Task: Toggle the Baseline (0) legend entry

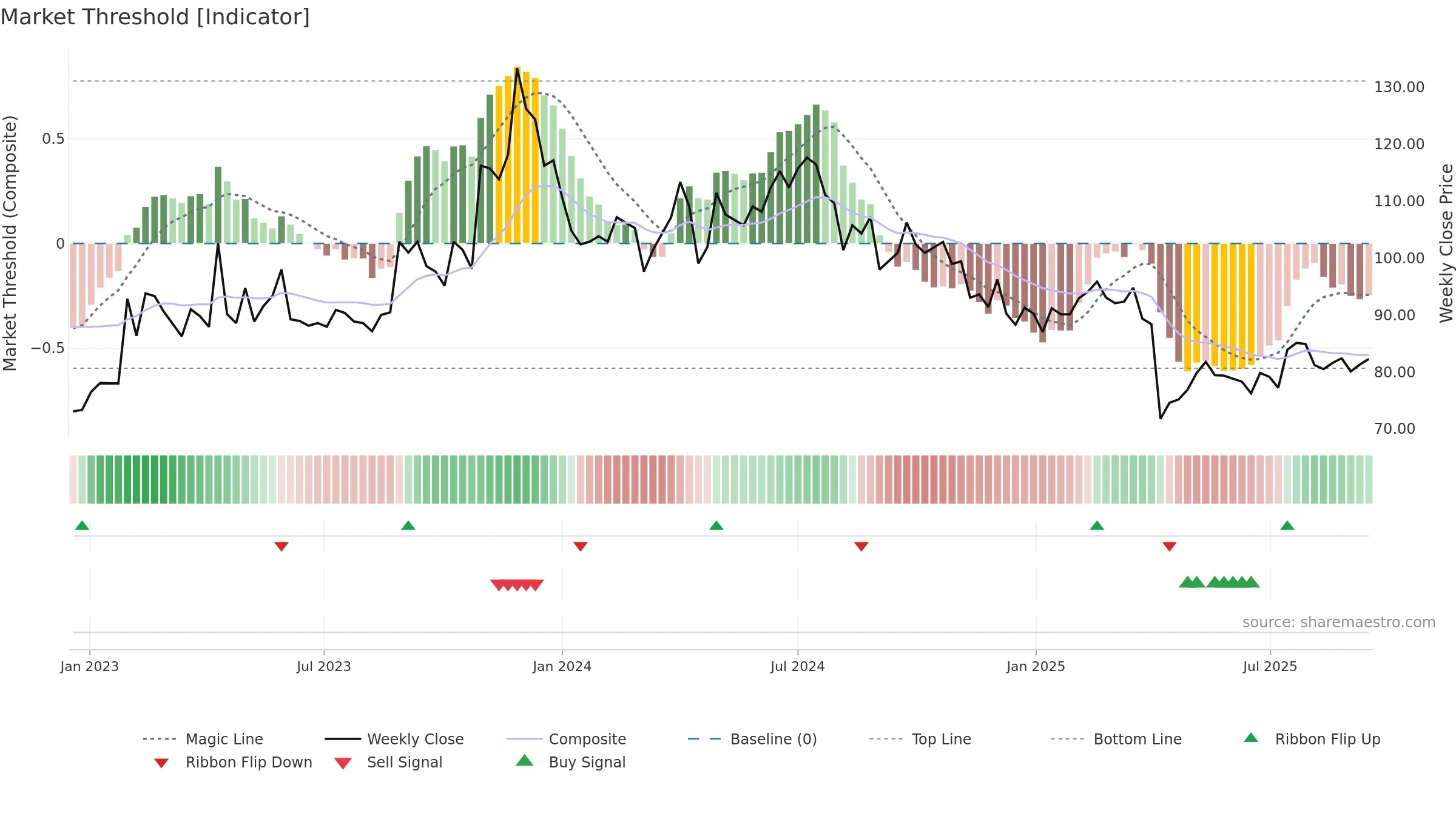Action: tap(752, 739)
